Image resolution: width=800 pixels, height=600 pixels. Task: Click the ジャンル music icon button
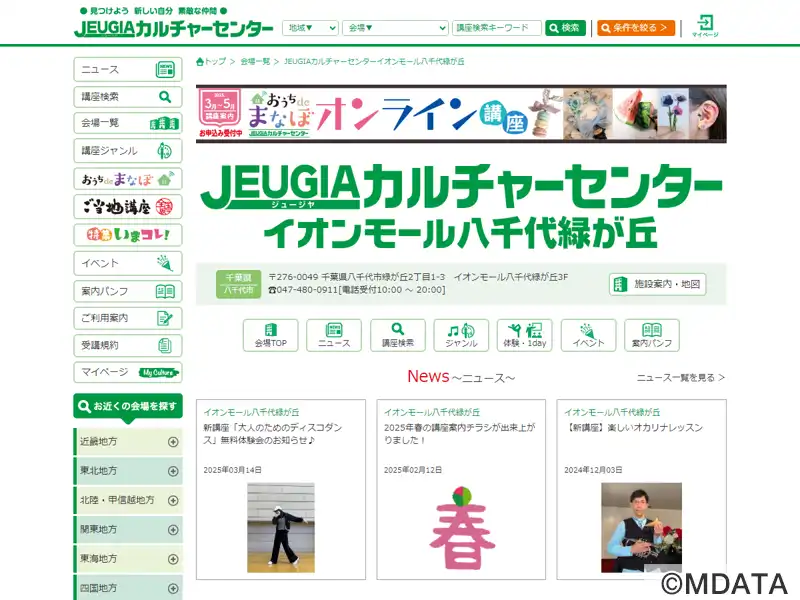point(461,335)
